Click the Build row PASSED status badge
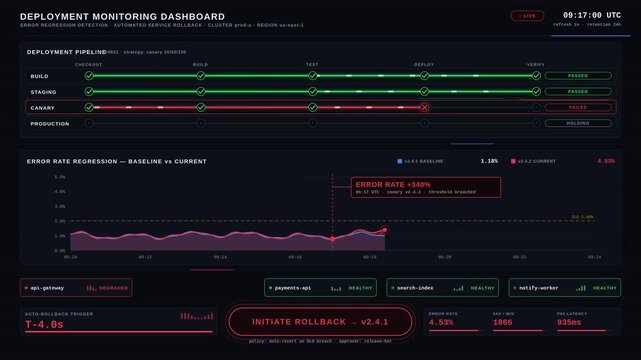Viewport: 641px width, 360px height. click(578, 76)
